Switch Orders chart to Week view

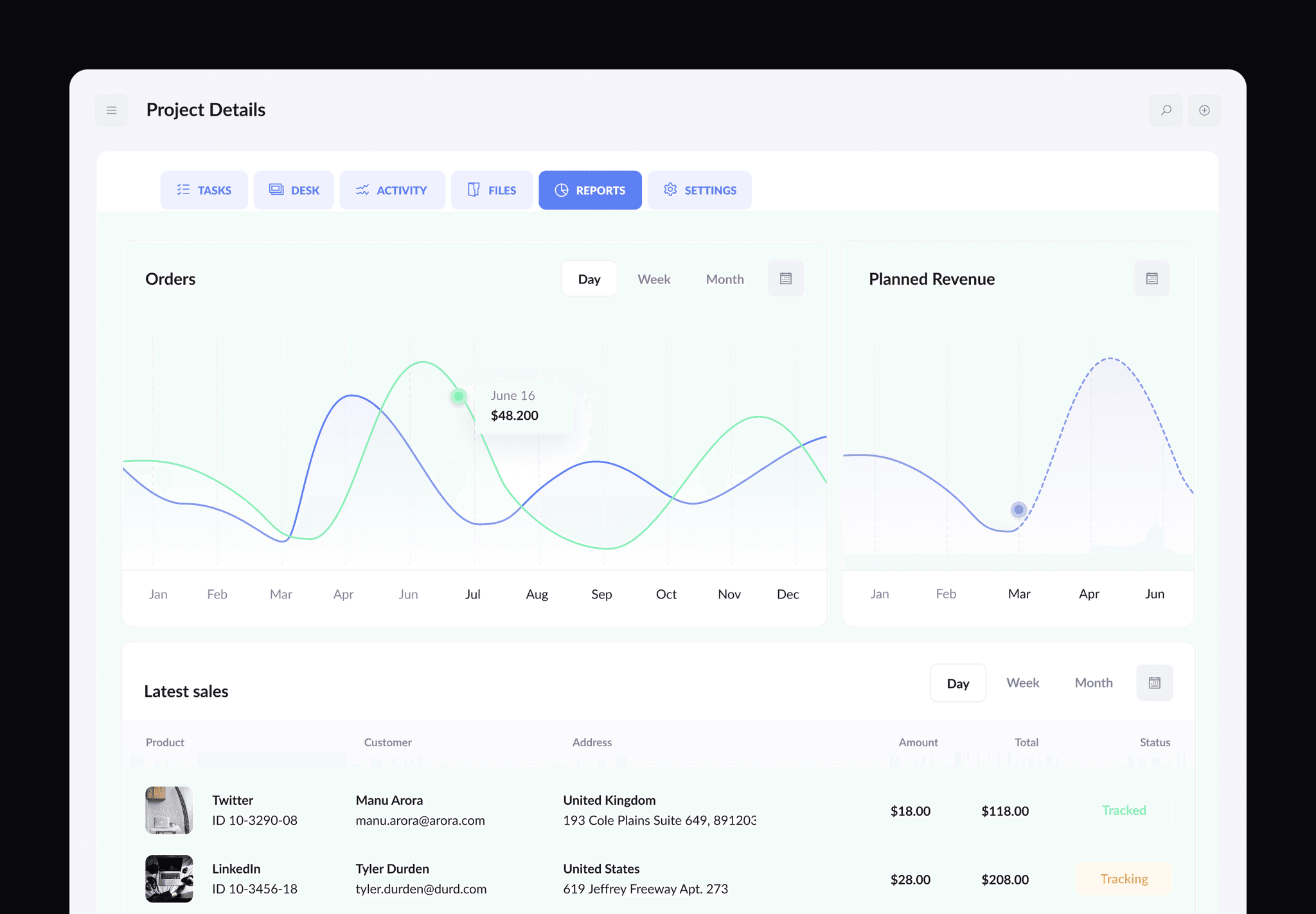654,278
